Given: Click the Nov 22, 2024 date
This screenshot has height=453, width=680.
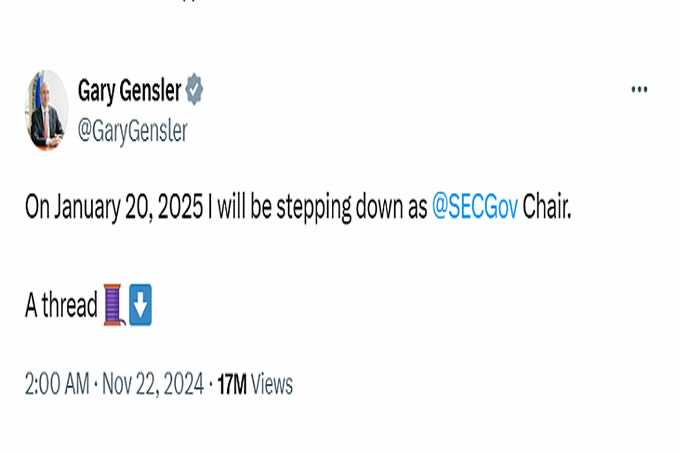Looking at the screenshot, I should [x=151, y=383].
